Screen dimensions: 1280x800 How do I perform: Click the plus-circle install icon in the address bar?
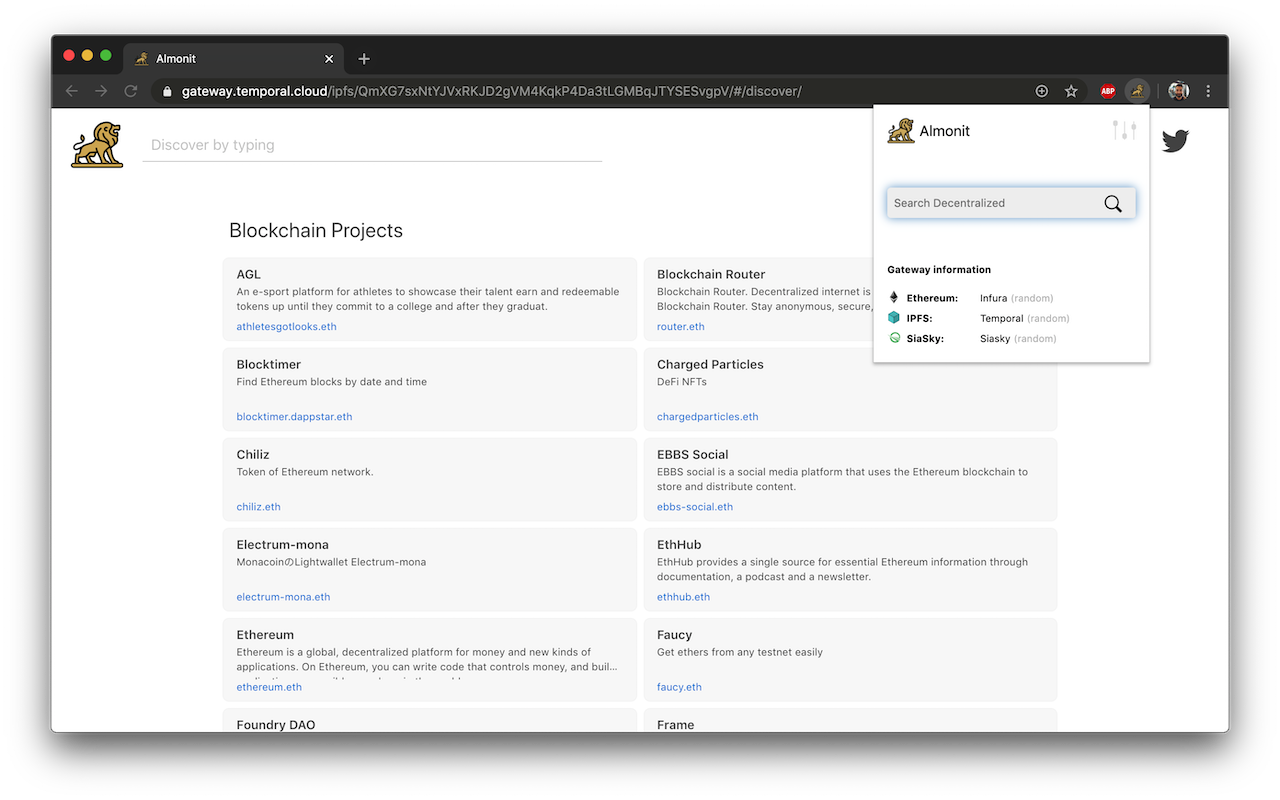[1042, 91]
